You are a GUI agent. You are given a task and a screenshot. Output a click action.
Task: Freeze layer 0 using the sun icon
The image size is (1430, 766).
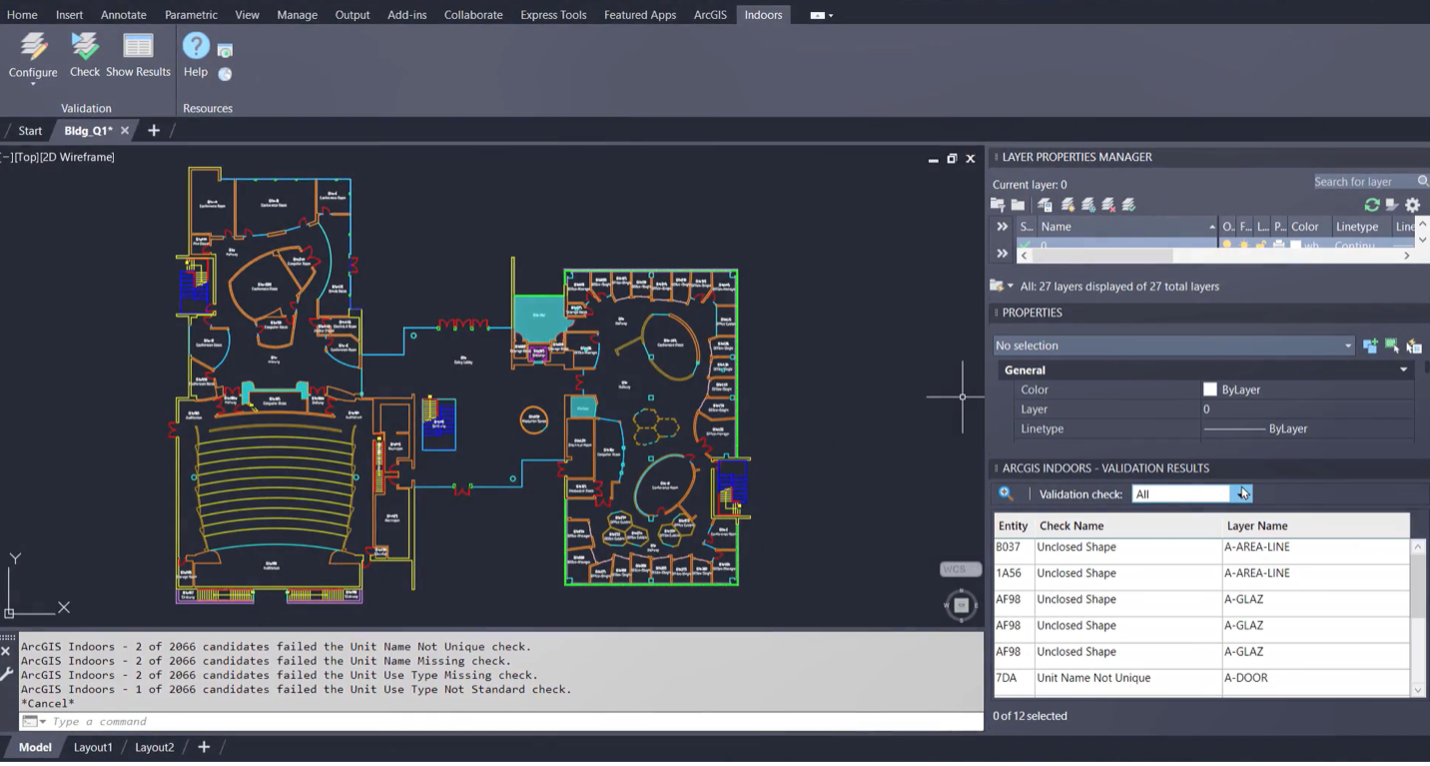pos(1243,246)
